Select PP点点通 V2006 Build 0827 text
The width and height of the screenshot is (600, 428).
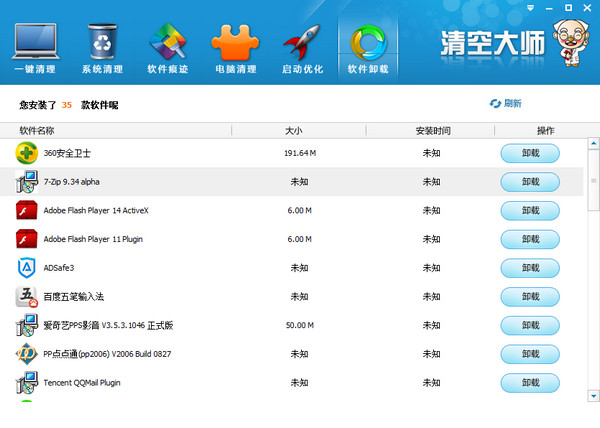click(x=107, y=354)
